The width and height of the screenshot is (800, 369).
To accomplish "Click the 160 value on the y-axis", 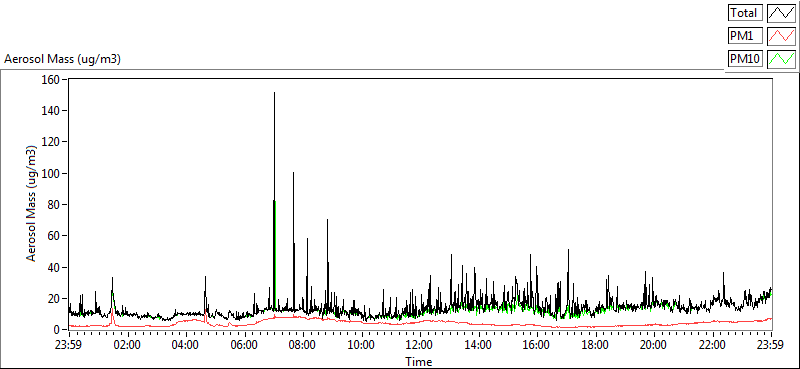I will tap(53, 79).
